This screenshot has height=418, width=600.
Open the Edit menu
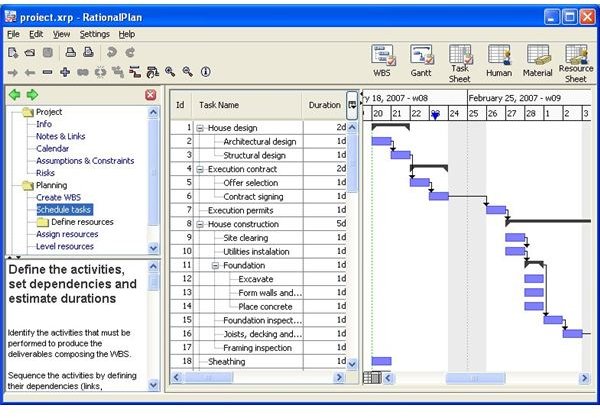[36, 34]
